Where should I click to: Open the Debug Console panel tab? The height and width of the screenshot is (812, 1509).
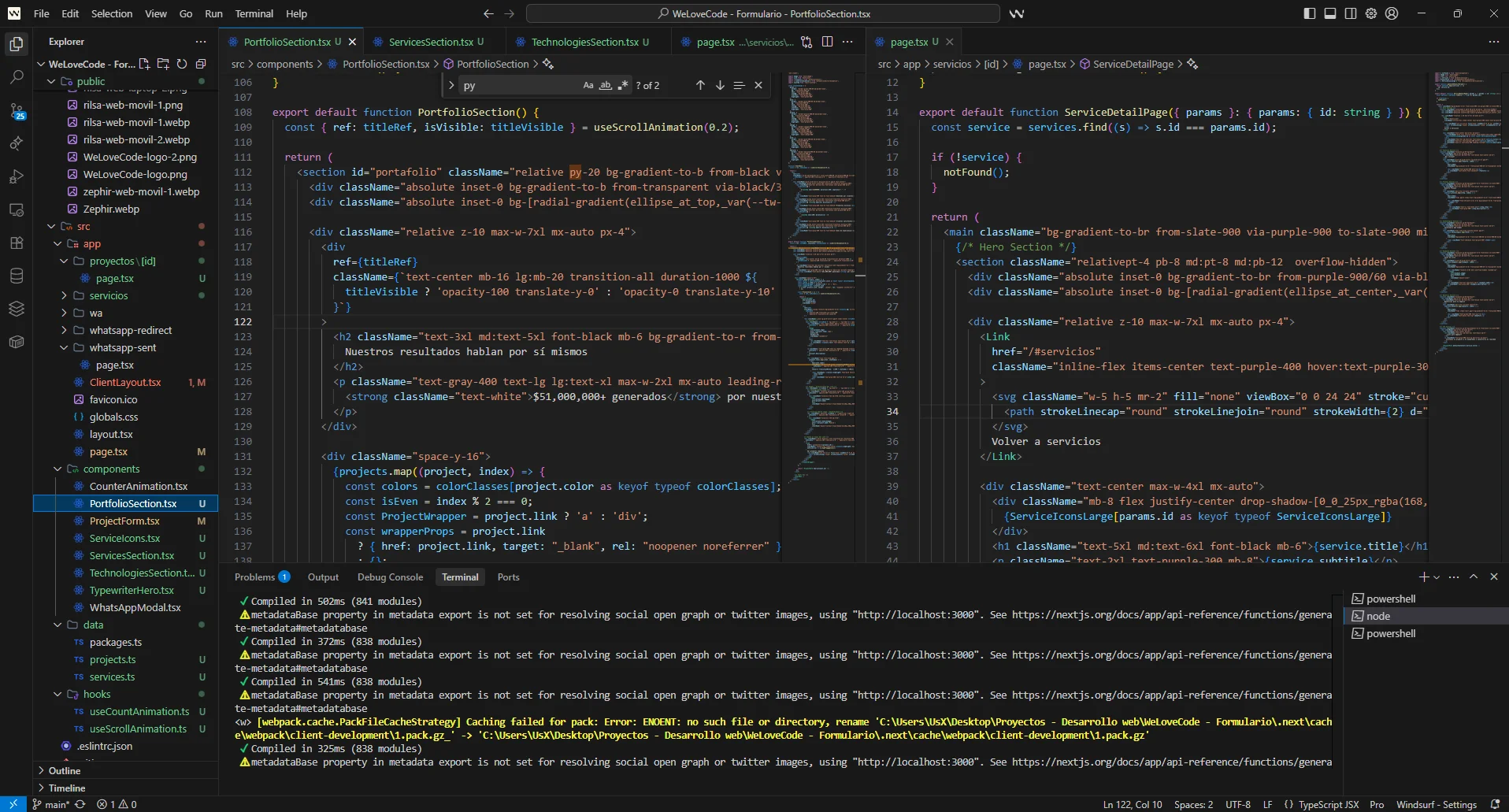(390, 577)
